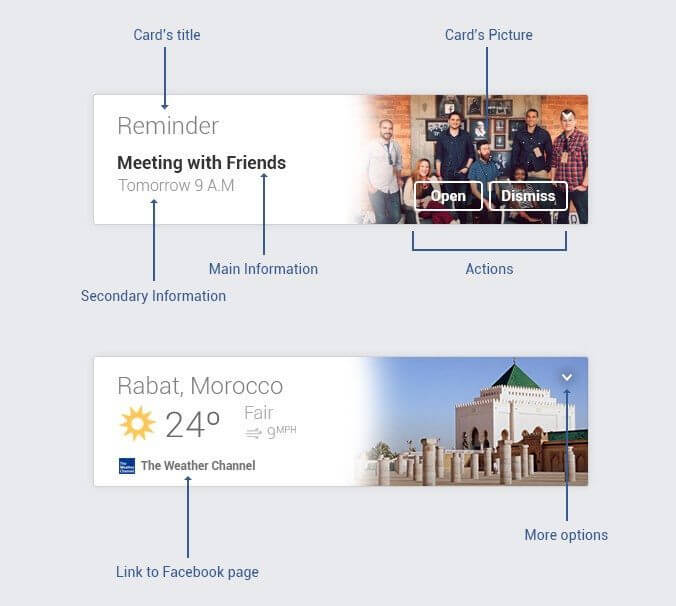This screenshot has height=606, width=676.
Task: Open The Weather Channel link
Action: 198,465
